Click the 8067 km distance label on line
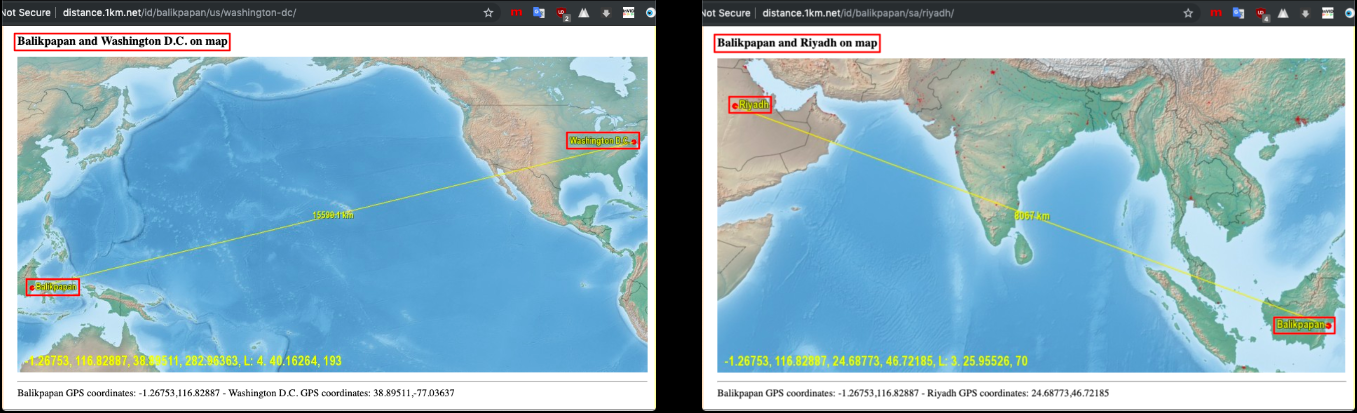Viewport: 1357px width, 413px height. [1031, 216]
